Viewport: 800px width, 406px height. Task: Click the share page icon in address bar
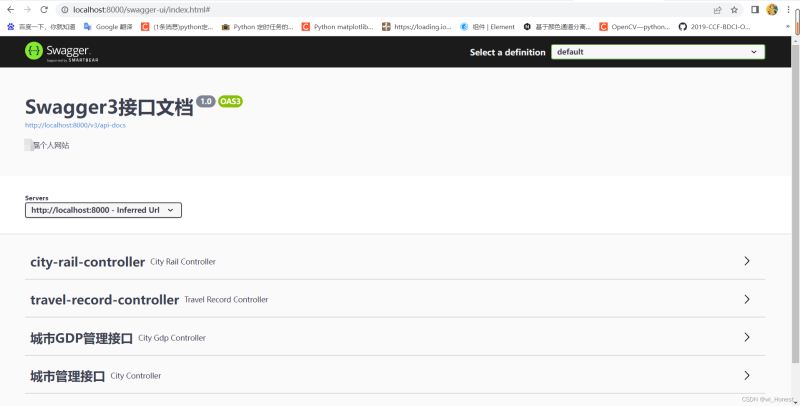click(x=717, y=10)
